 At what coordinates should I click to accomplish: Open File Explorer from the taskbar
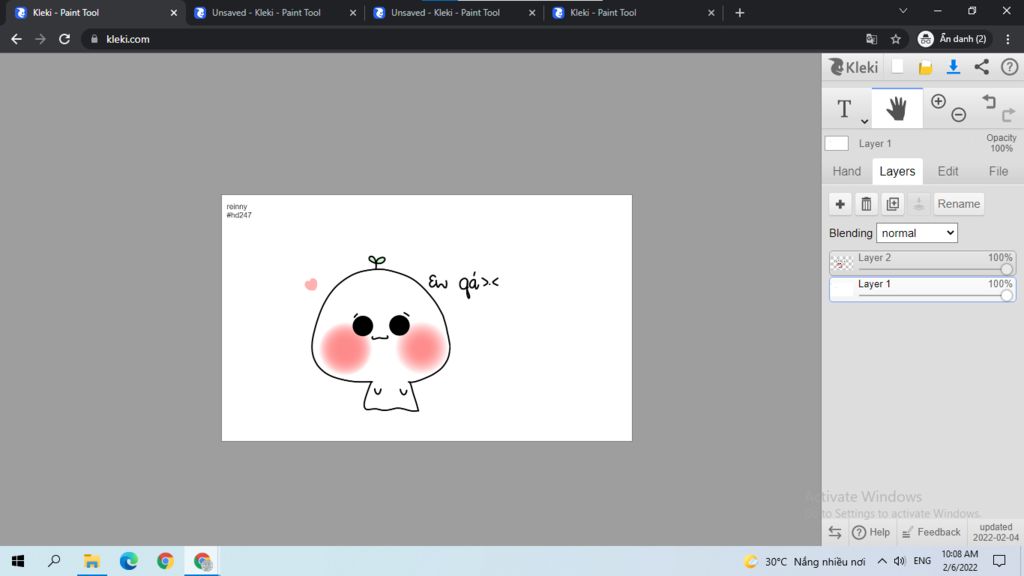pyautogui.click(x=91, y=561)
